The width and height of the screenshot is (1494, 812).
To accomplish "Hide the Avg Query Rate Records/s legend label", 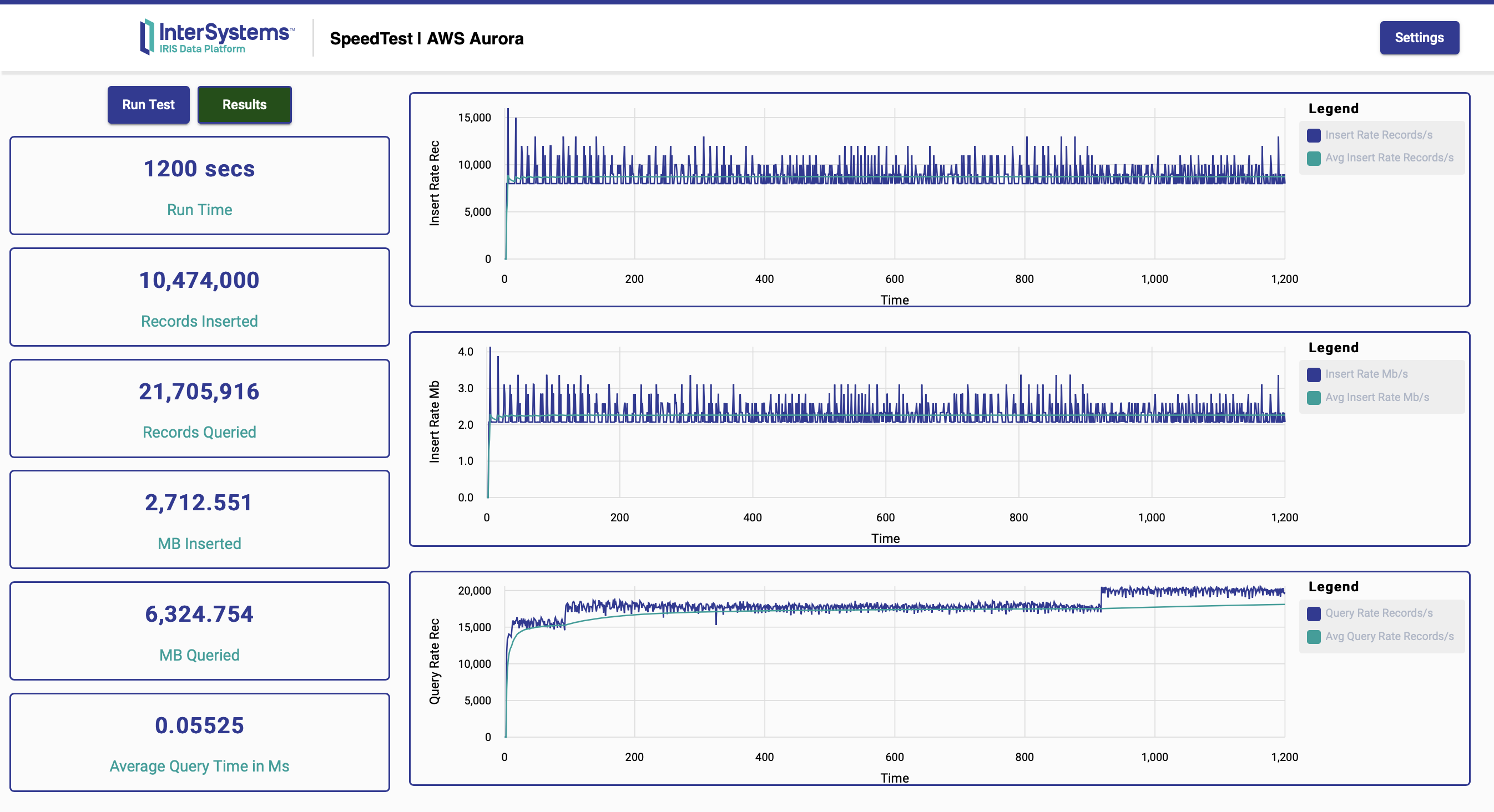I will pyautogui.click(x=1389, y=636).
